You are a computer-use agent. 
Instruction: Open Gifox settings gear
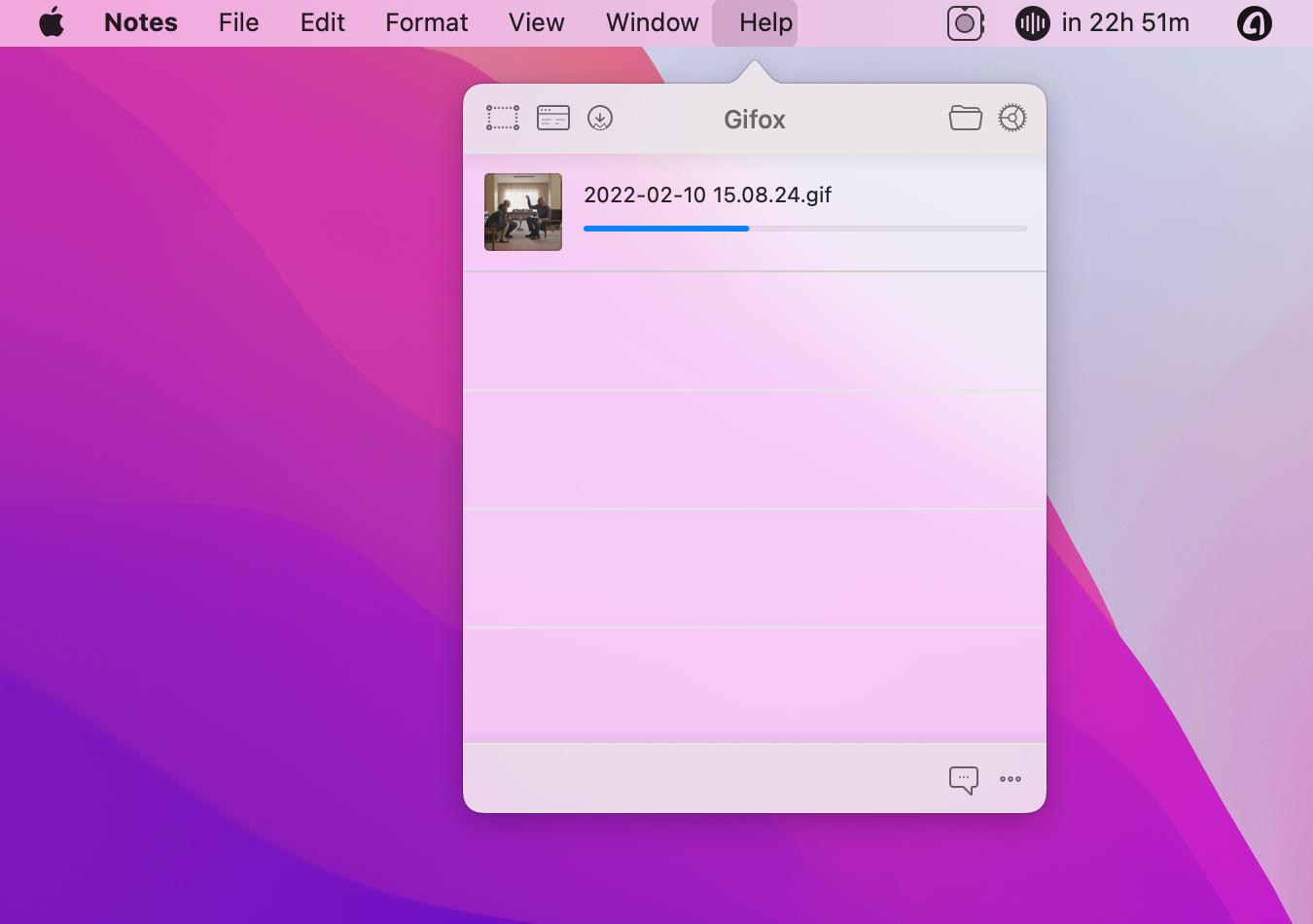(x=1012, y=118)
